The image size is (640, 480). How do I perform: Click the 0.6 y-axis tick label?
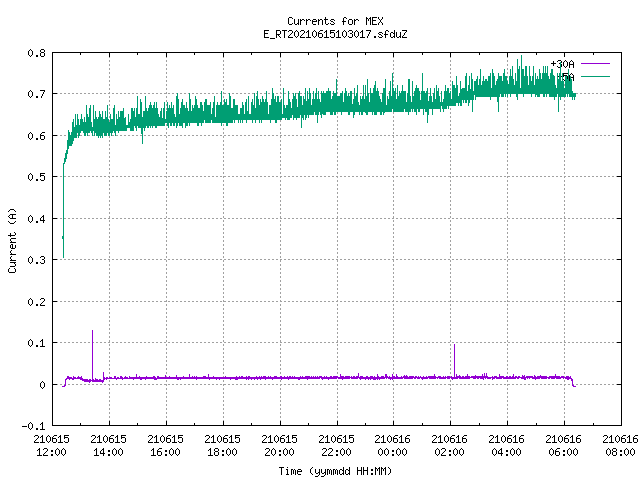pos(36,136)
